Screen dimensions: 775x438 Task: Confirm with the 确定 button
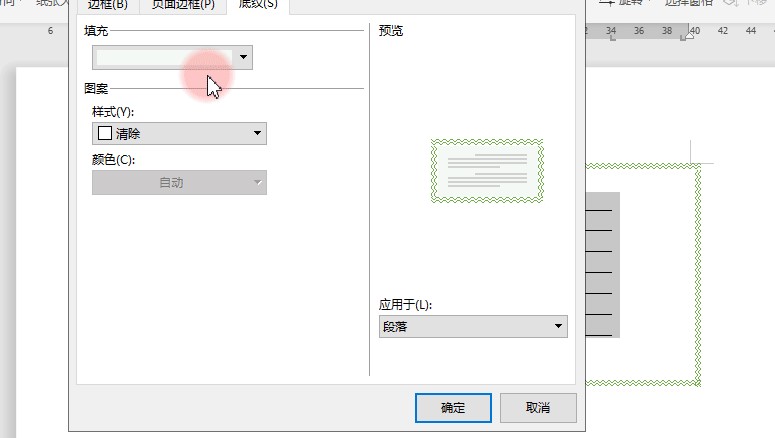click(453, 408)
